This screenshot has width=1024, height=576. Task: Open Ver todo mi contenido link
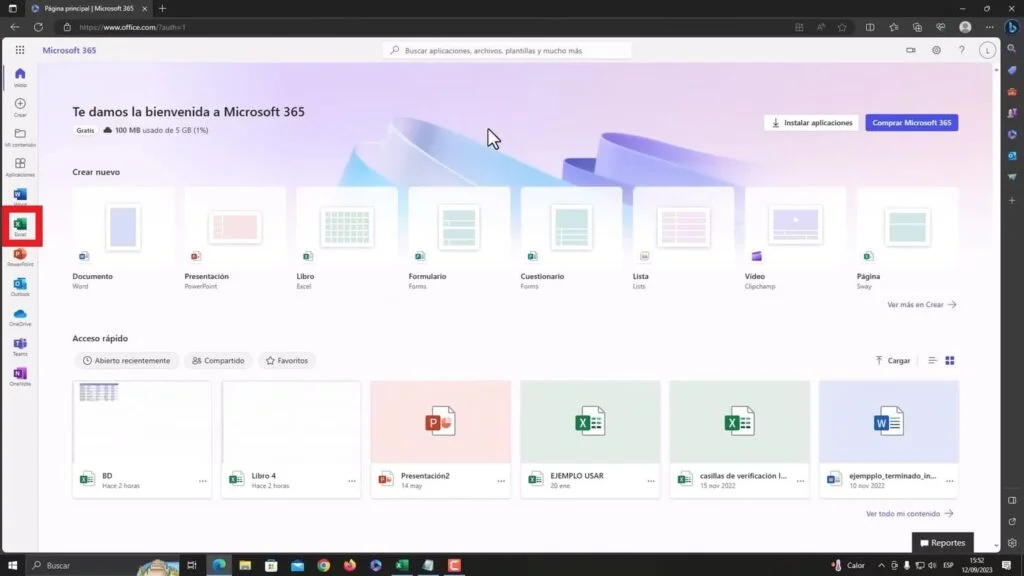(x=910, y=514)
